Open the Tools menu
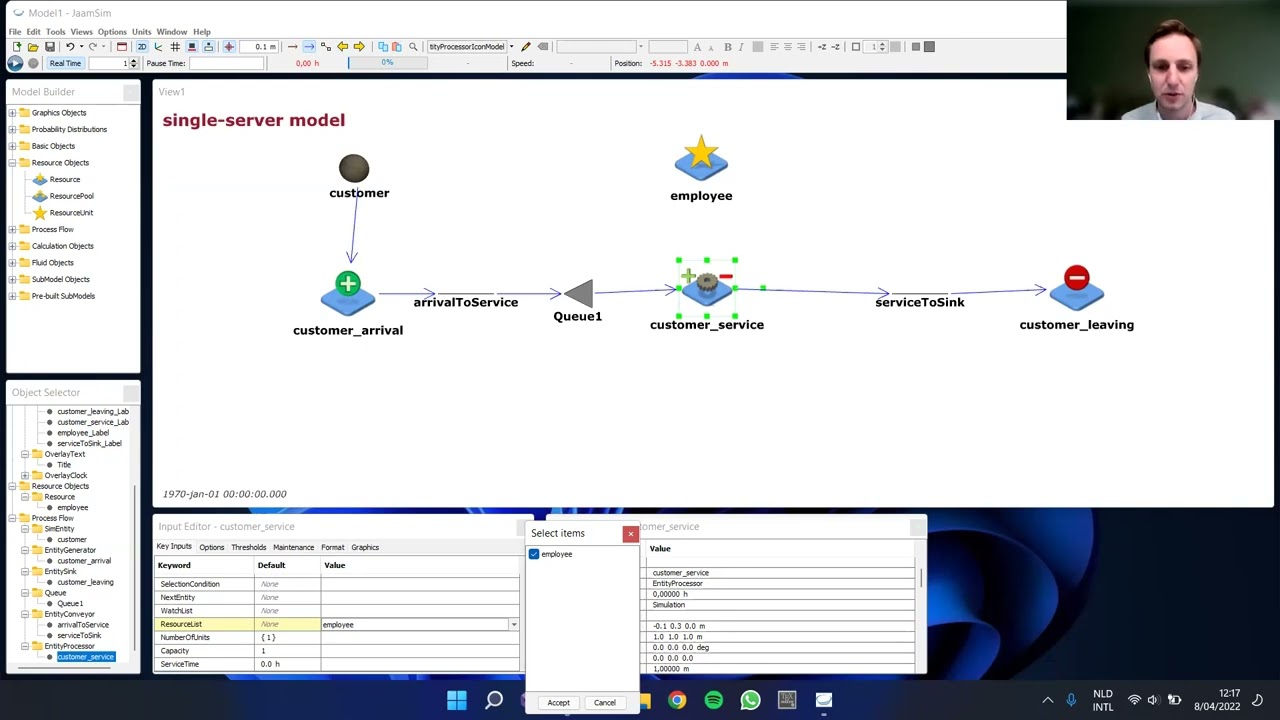1280x720 pixels. (55, 32)
